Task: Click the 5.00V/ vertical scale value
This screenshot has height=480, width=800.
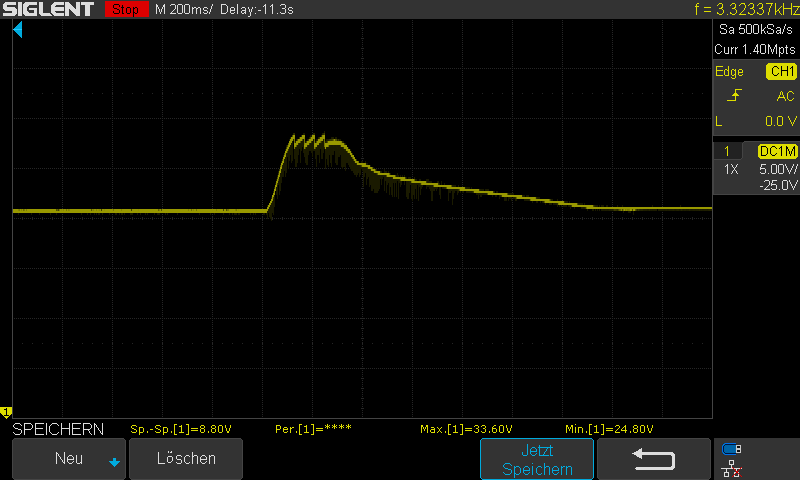Action: [778, 169]
